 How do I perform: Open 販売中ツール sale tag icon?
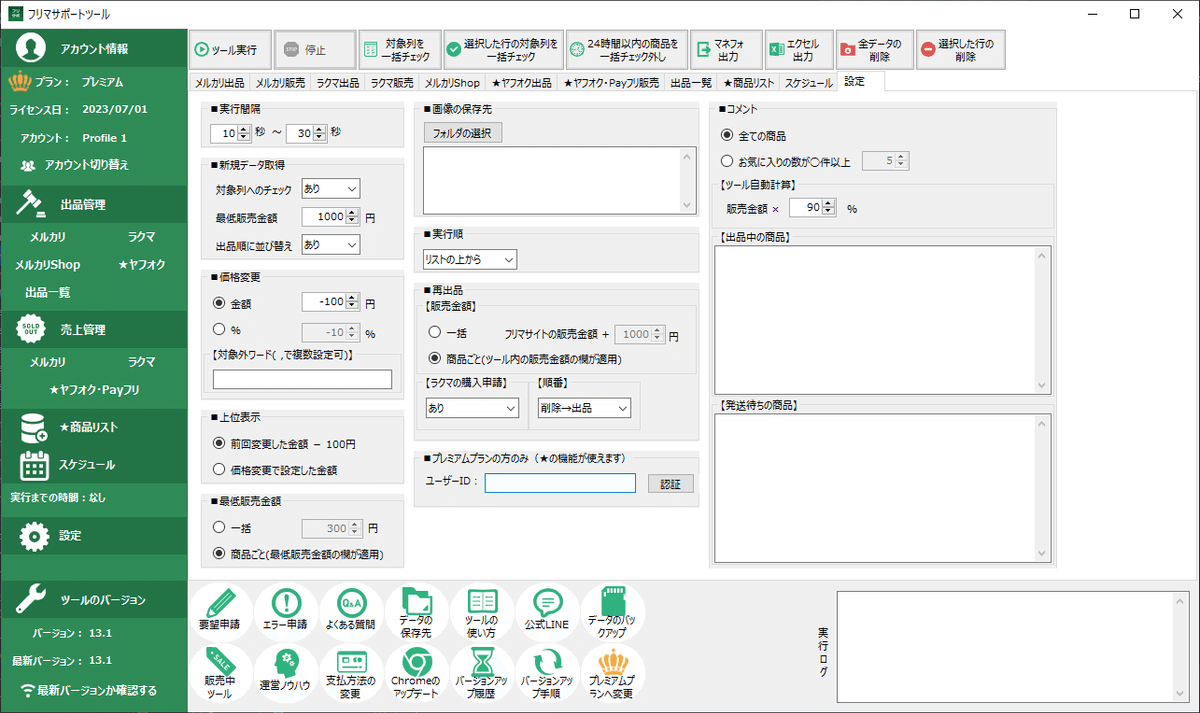point(221,672)
